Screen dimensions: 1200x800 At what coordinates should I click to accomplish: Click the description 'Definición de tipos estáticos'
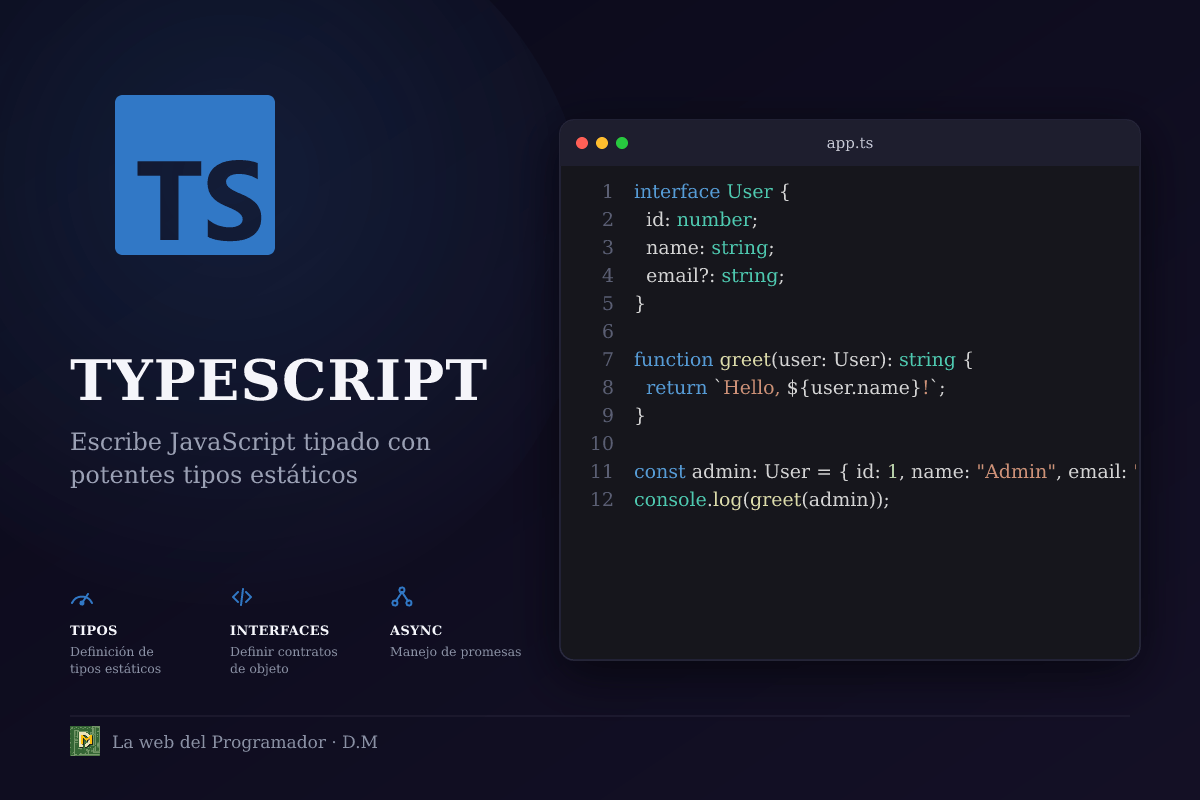[116, 660]
